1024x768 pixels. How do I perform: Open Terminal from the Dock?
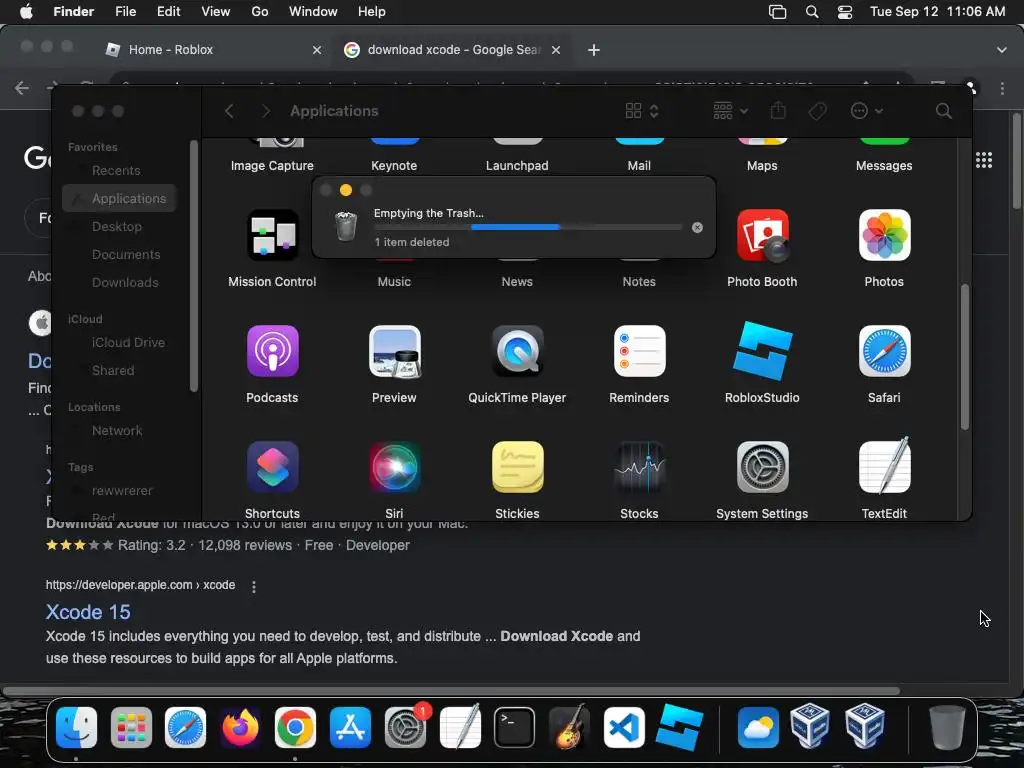pos(515,727)
